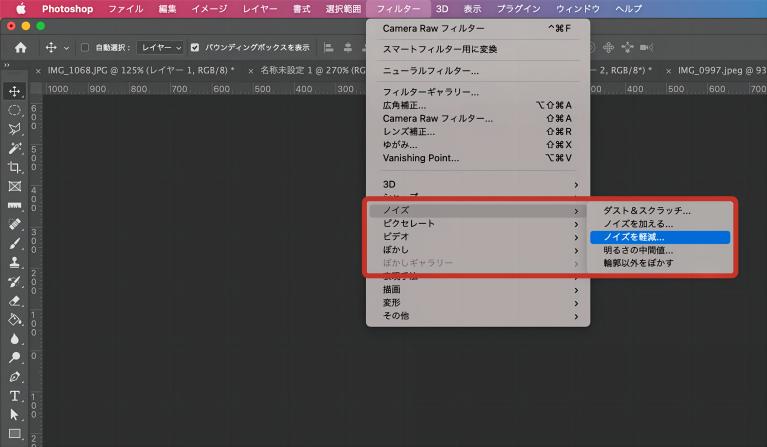Enable the 自動選択 checkbox
This screenshot has height=447, width=767.
click(x=85, y=47)
